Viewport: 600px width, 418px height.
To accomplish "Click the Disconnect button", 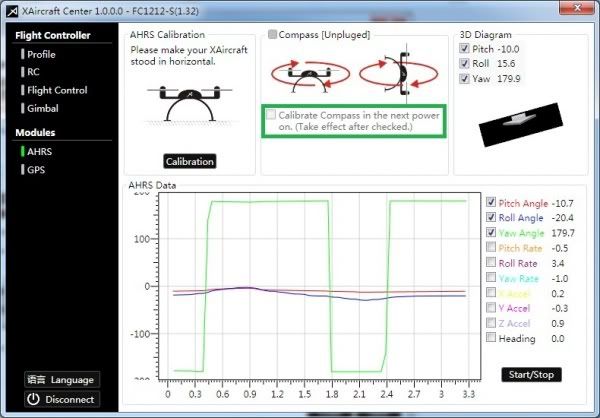I will [62, 399].
